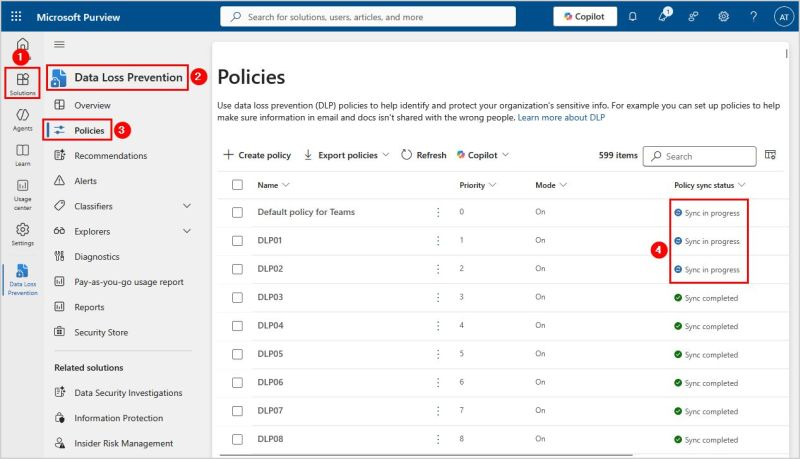Open Reports in navigation
800x459 pixels.
pyautogui.click(x=89, y=307)
